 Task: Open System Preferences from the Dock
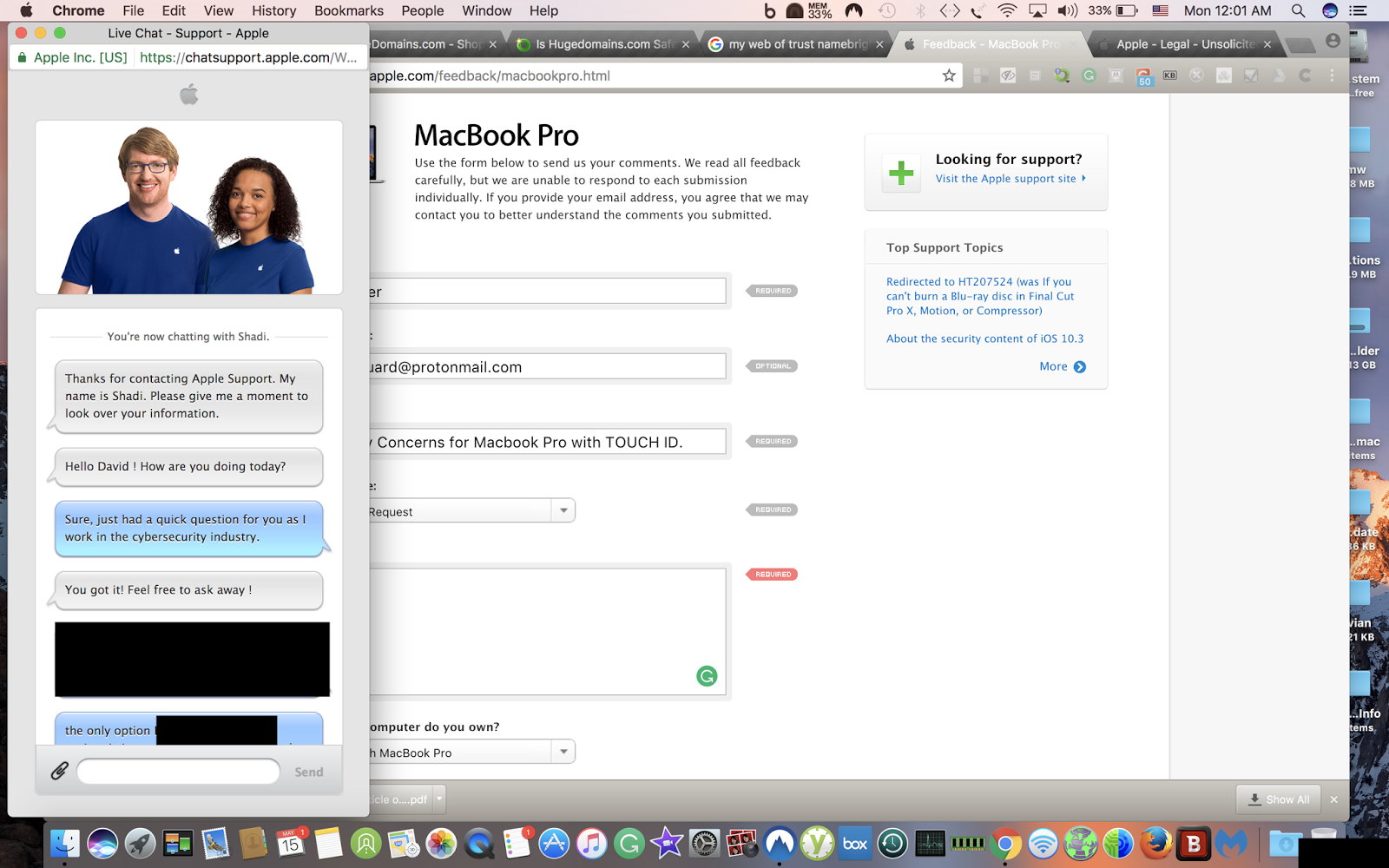click(704, 843)
